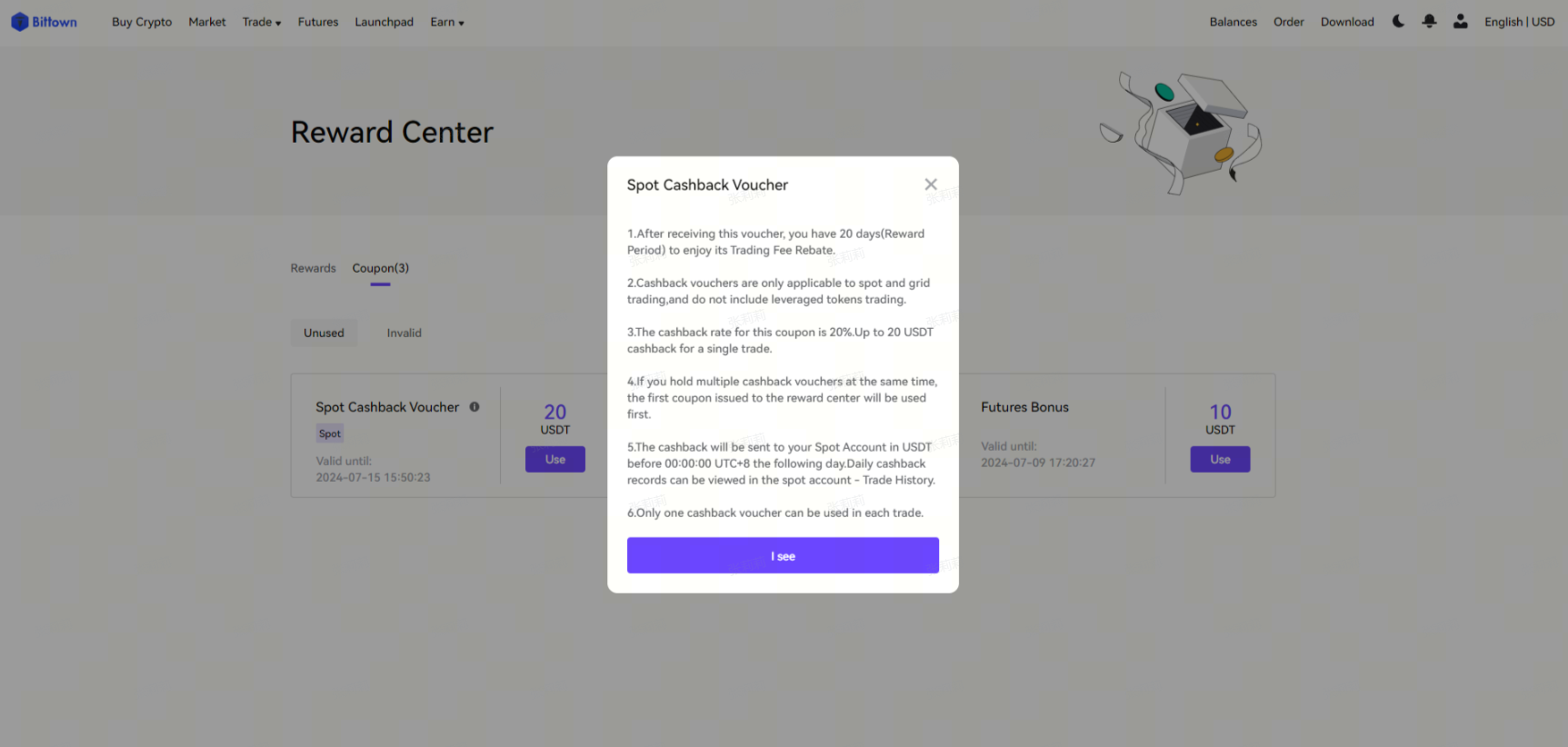Switch to the Rewards tab
Screen dimensions: 1568x747
point(313,268)
